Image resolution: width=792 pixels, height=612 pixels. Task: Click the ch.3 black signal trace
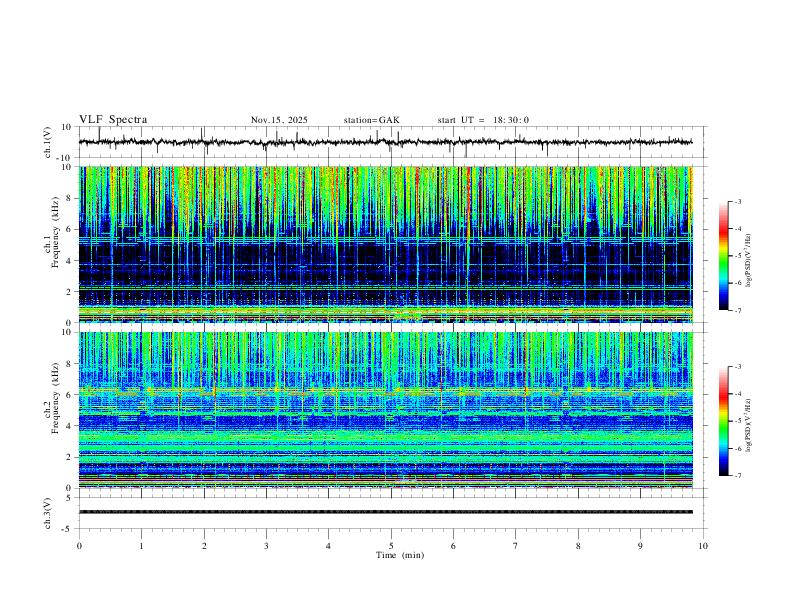click(385, 512)
